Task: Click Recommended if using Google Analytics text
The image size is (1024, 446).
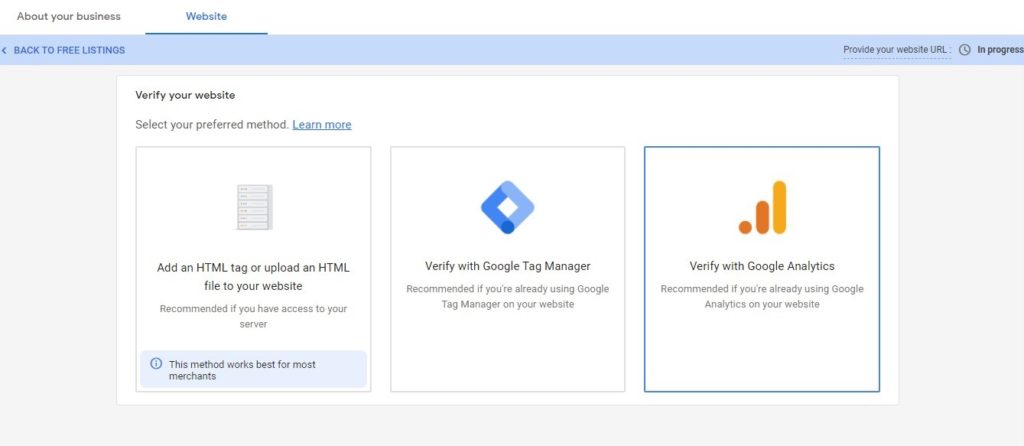Action: coord(762,296)
